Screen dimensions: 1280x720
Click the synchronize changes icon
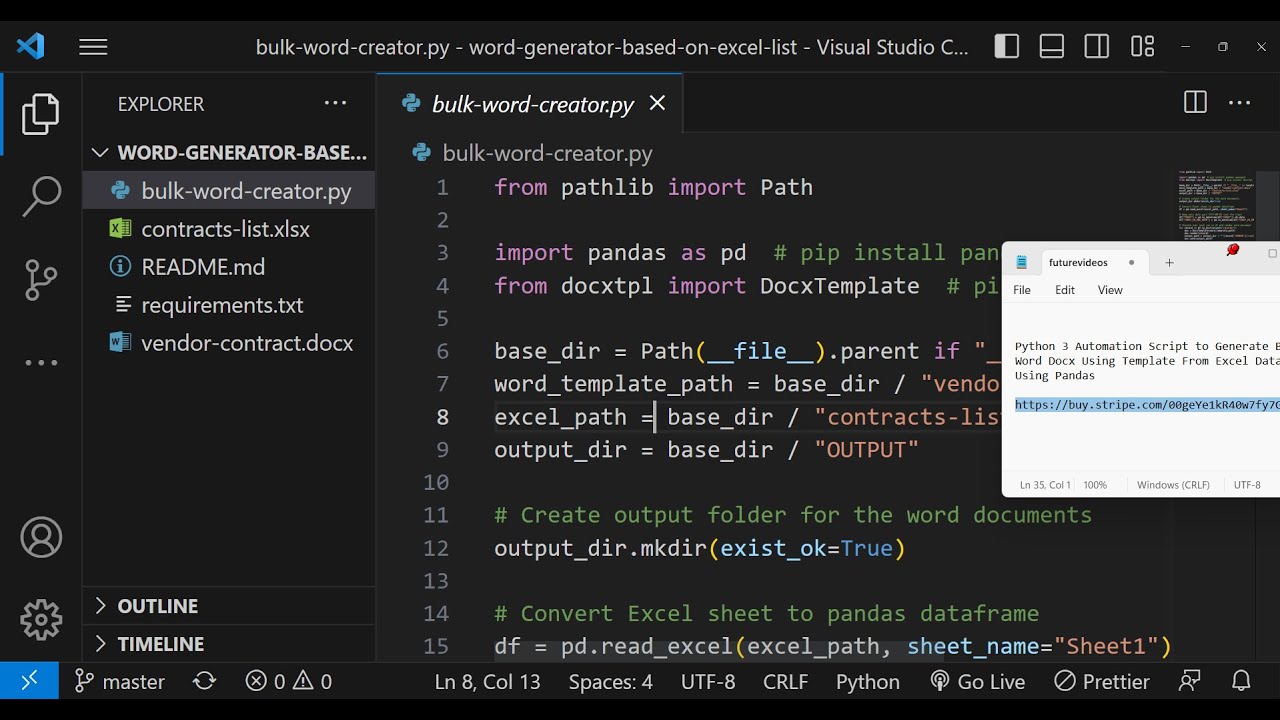(204, 682)
